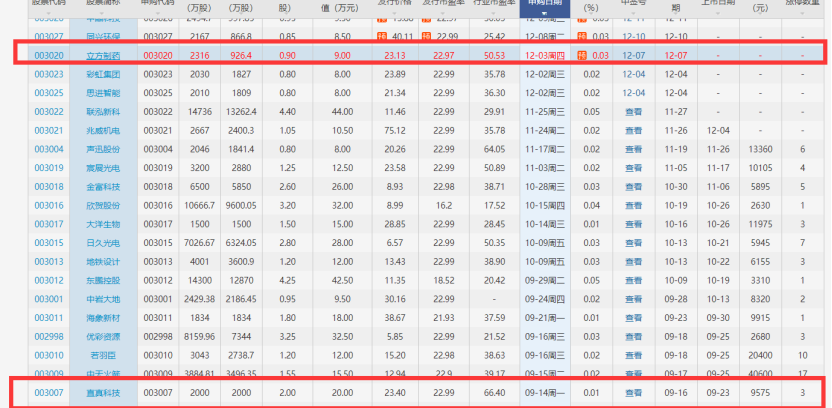The width and height of the screenshot is (832, 408).
Task: Open the blue stock code link 002998
Action: point(49,336)
